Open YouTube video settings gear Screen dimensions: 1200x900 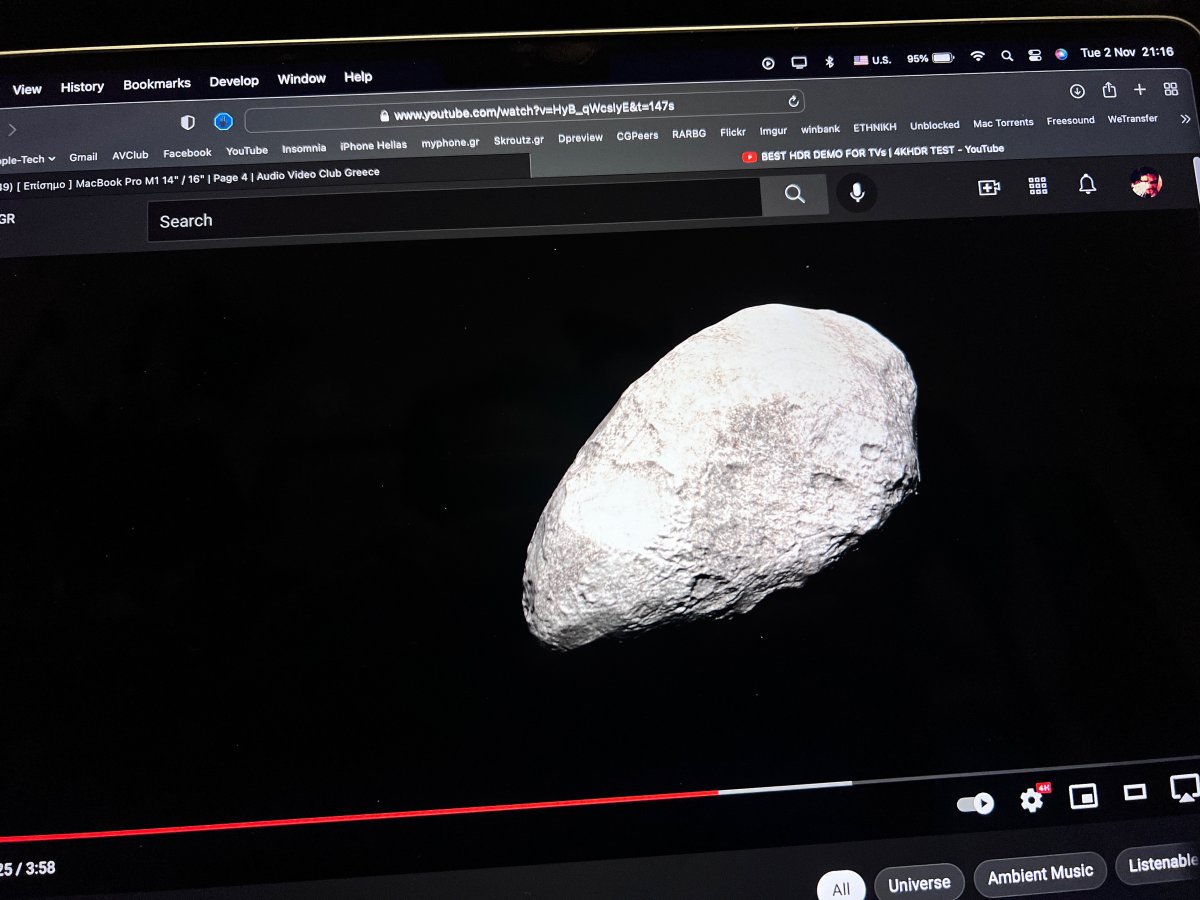pyautogui.click(x=1031, y=799)
